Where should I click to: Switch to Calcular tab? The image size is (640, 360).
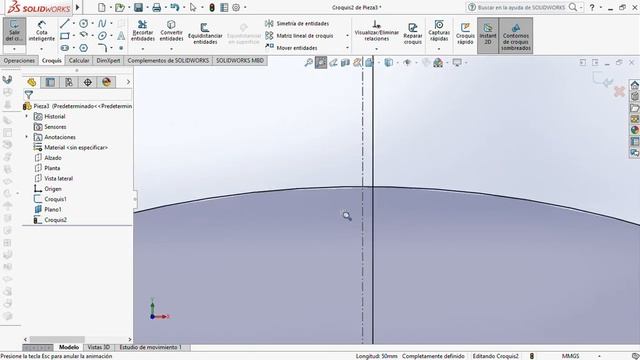[79, 60]
